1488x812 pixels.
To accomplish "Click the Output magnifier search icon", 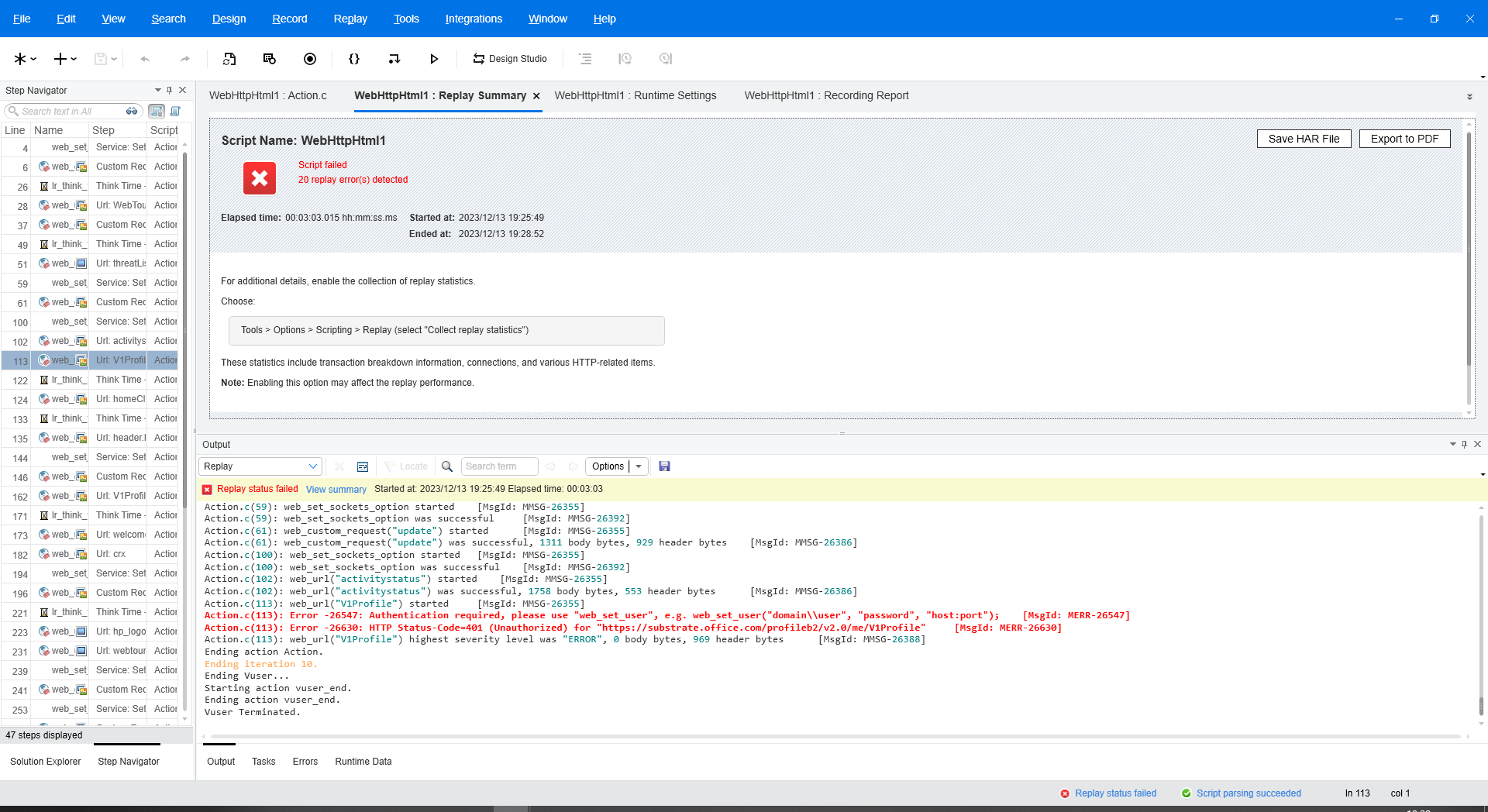I will (x=447, y=466).
